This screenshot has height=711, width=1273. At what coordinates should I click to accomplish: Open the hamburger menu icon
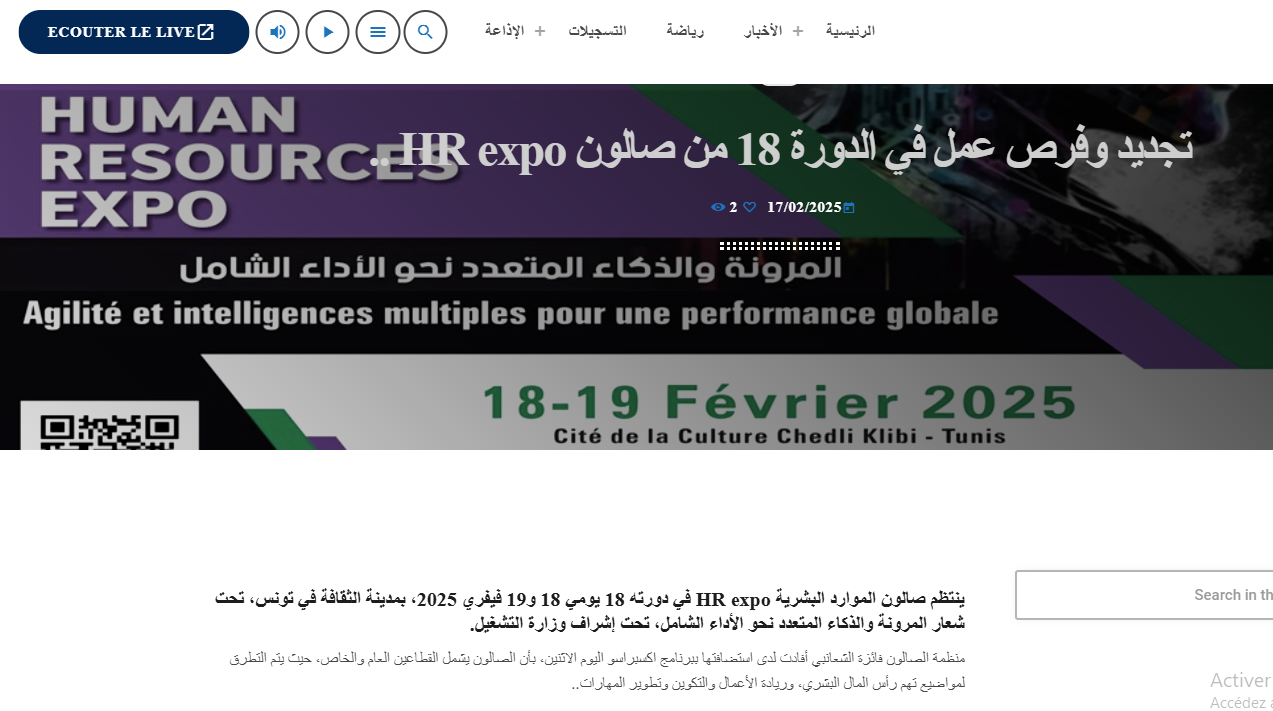(x=378, y=32)
